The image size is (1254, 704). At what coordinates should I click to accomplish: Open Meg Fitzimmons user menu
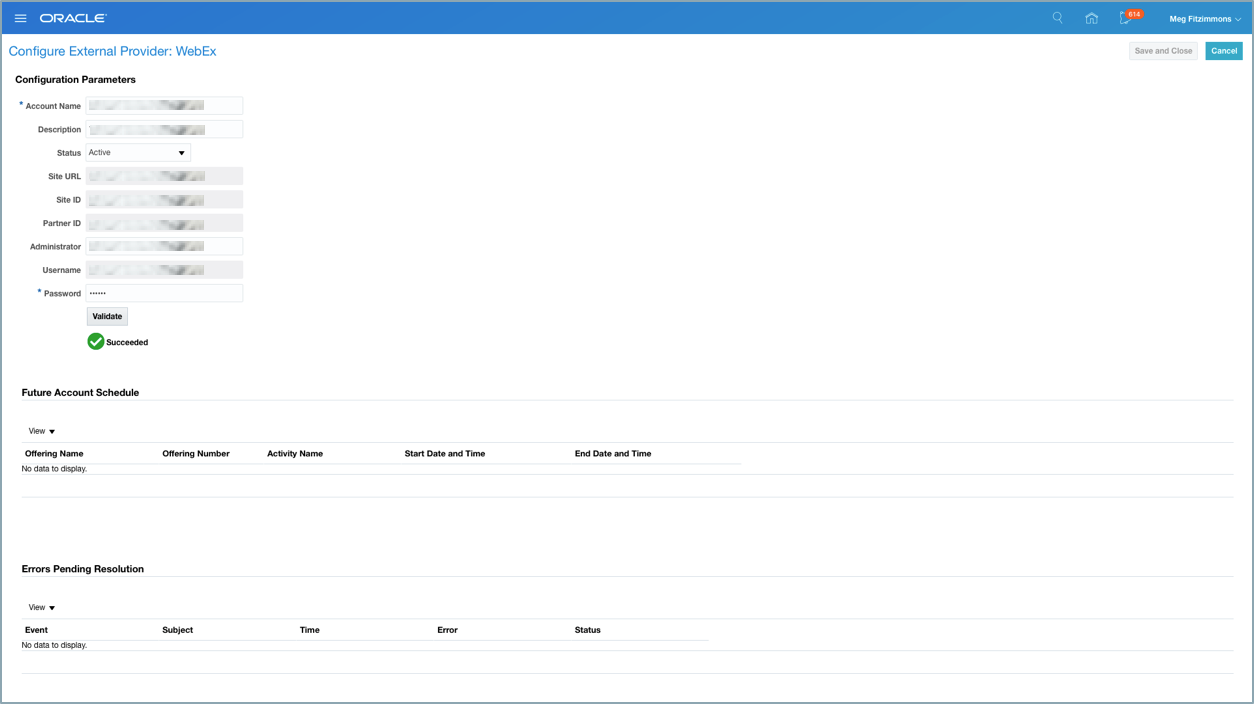(1205, 19)
